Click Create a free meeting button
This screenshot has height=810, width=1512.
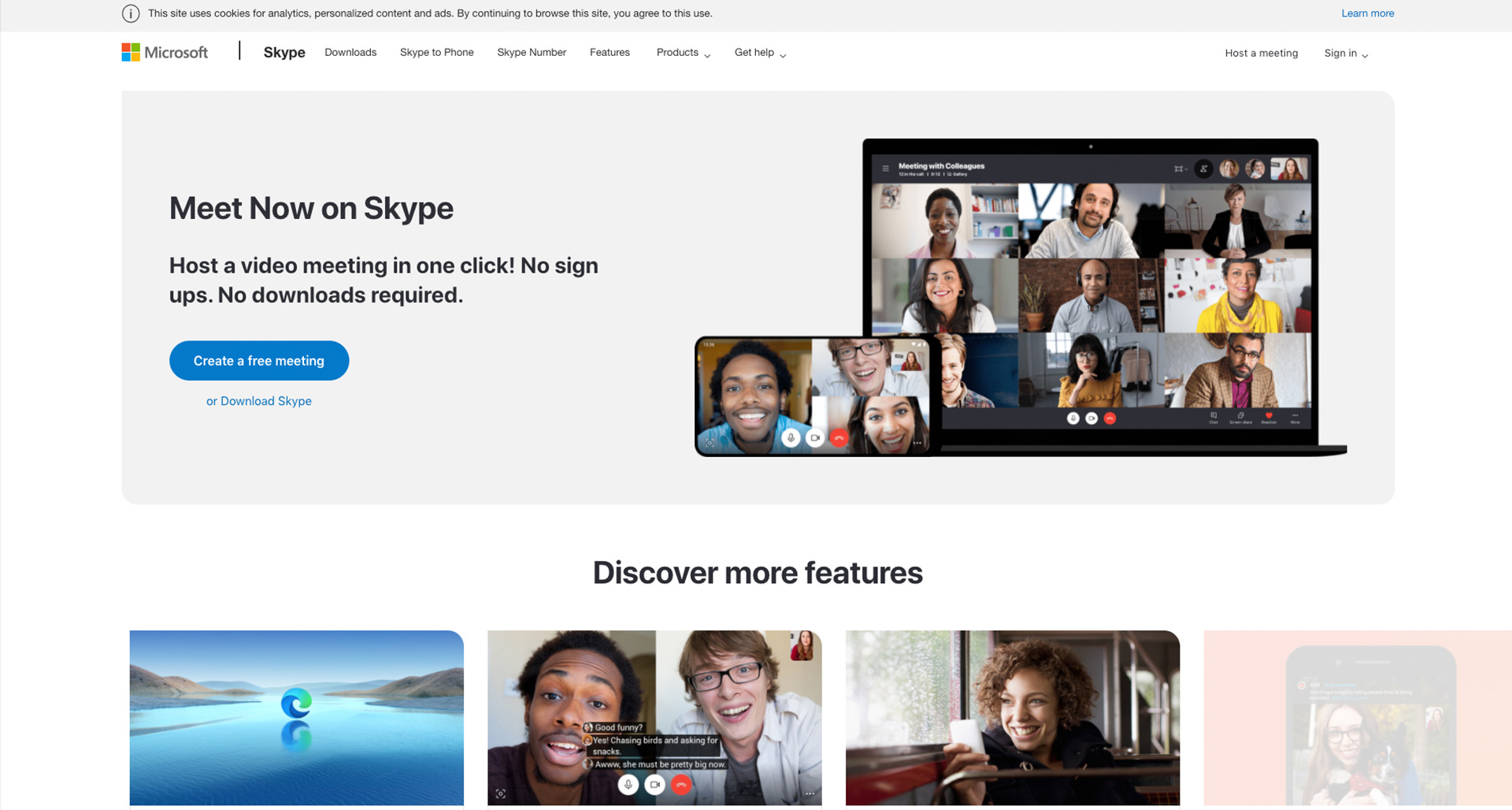tap(259, 361)
